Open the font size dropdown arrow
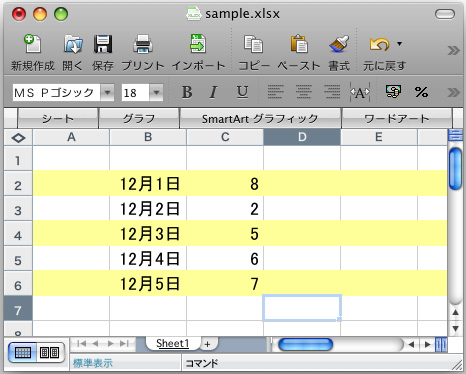The height and width of the screenshot is (374, 466). (x=156, y=92)
